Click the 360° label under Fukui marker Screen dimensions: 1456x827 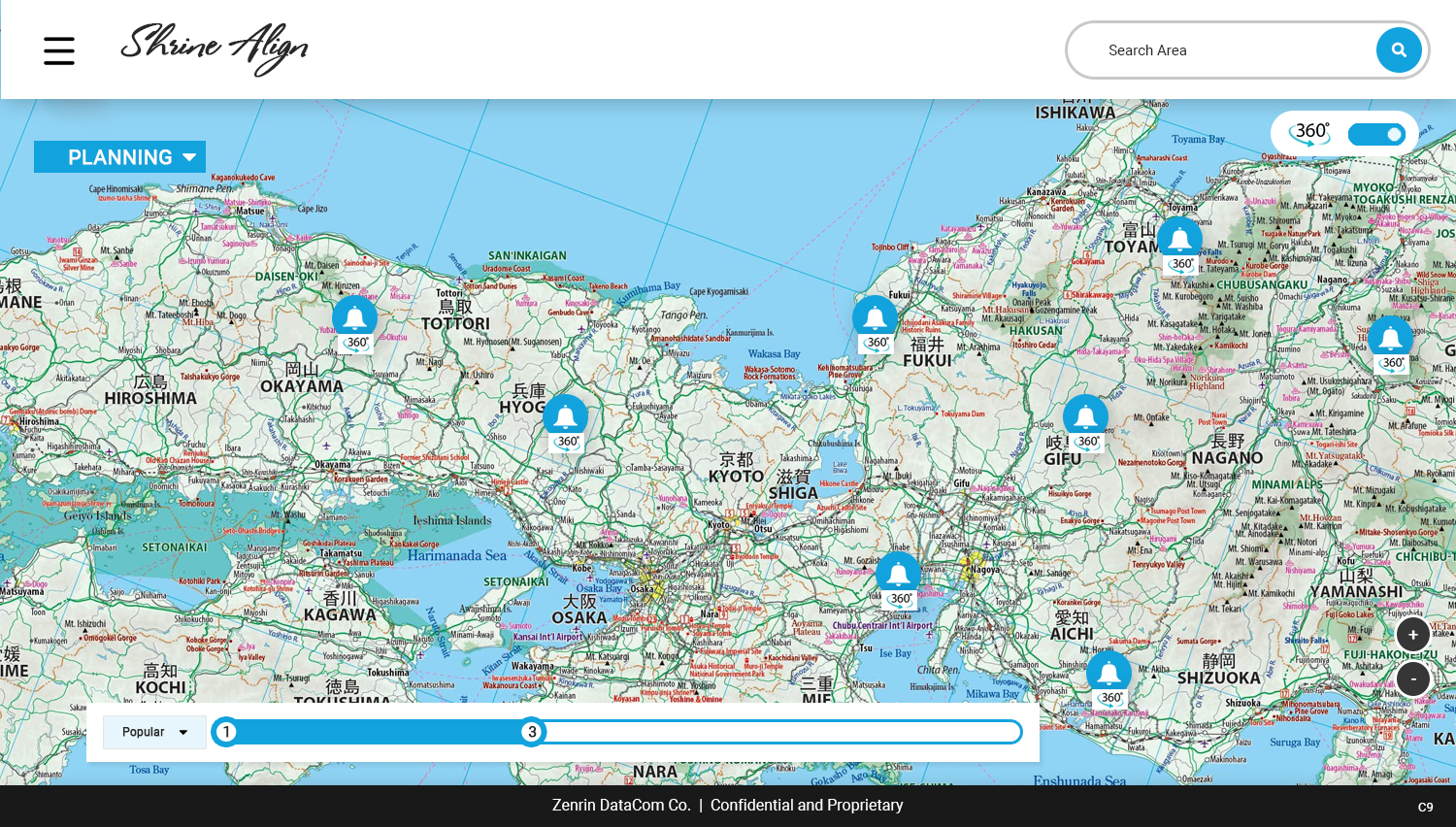(x=877, y=343)
